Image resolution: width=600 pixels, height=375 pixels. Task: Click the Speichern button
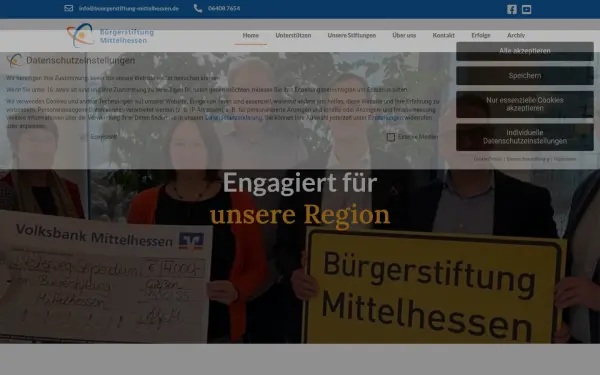pyautogui.click(x=525, y=75)
